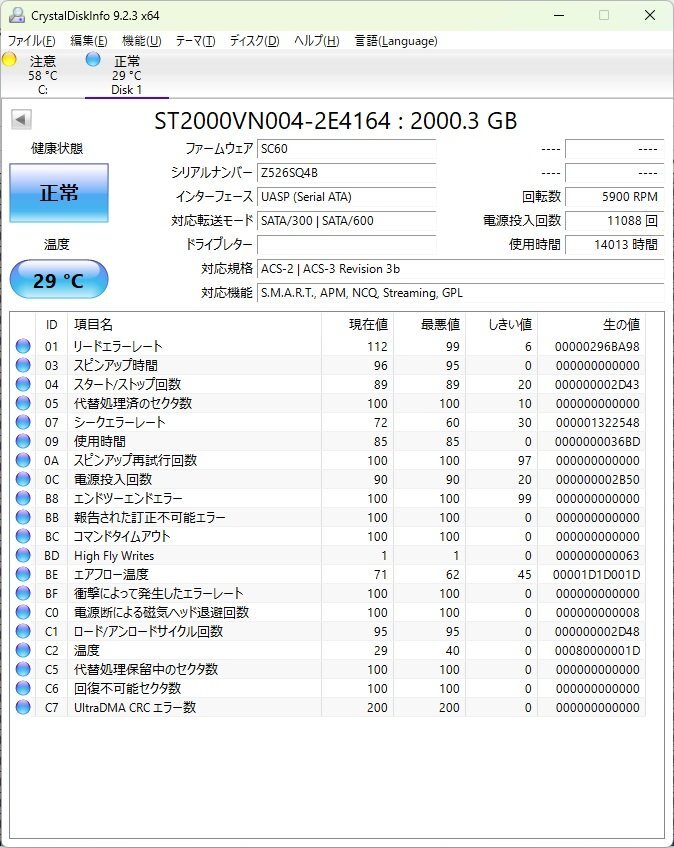The width and height of the screenshot is (674, 848).
Task: Open the テーマ(T) menu
Action: tap(195, 41)
